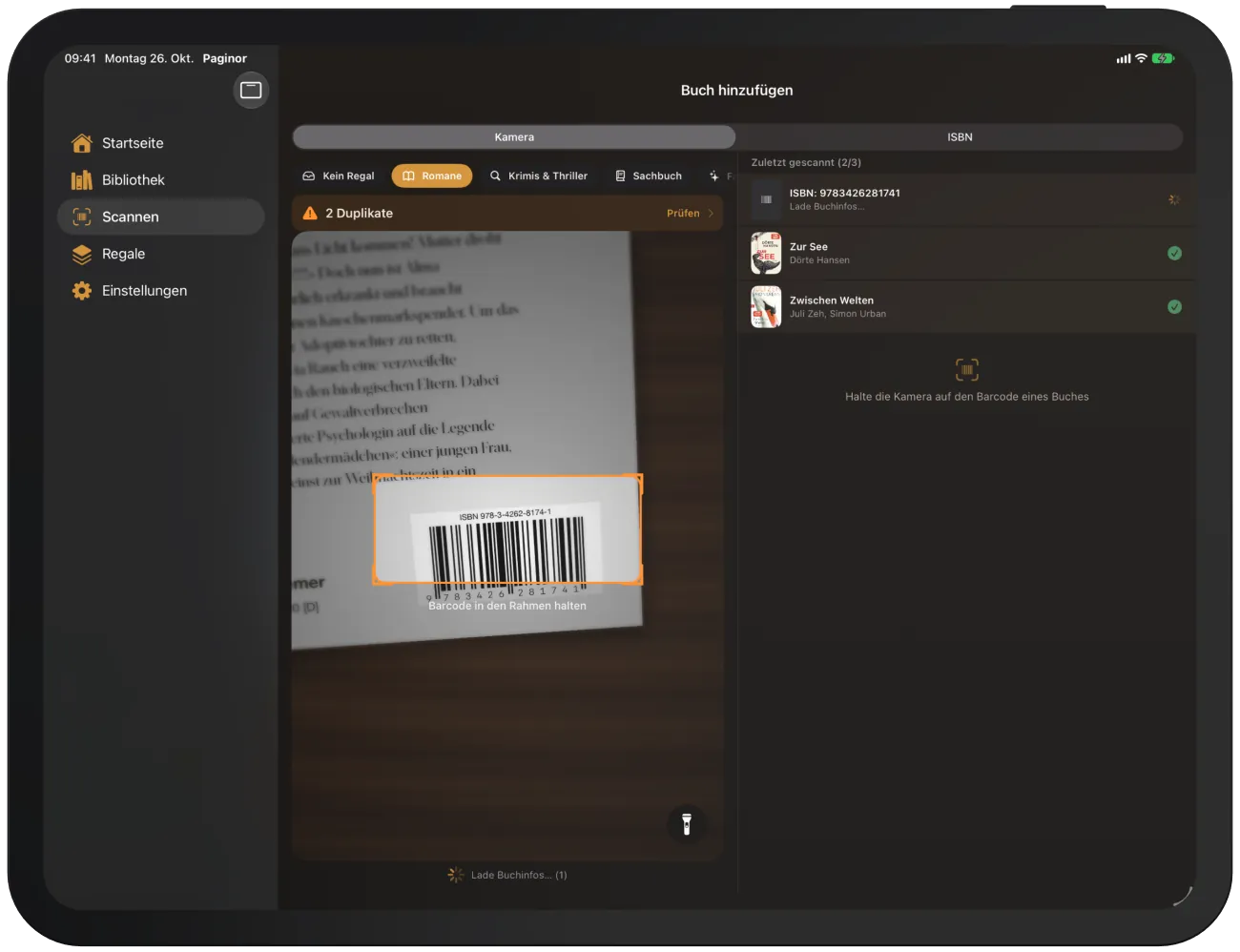Viewport: 1240px width, 952px height.
Task: Click the Zur See cover thumbnail
Action: click(x=766, y=253)
